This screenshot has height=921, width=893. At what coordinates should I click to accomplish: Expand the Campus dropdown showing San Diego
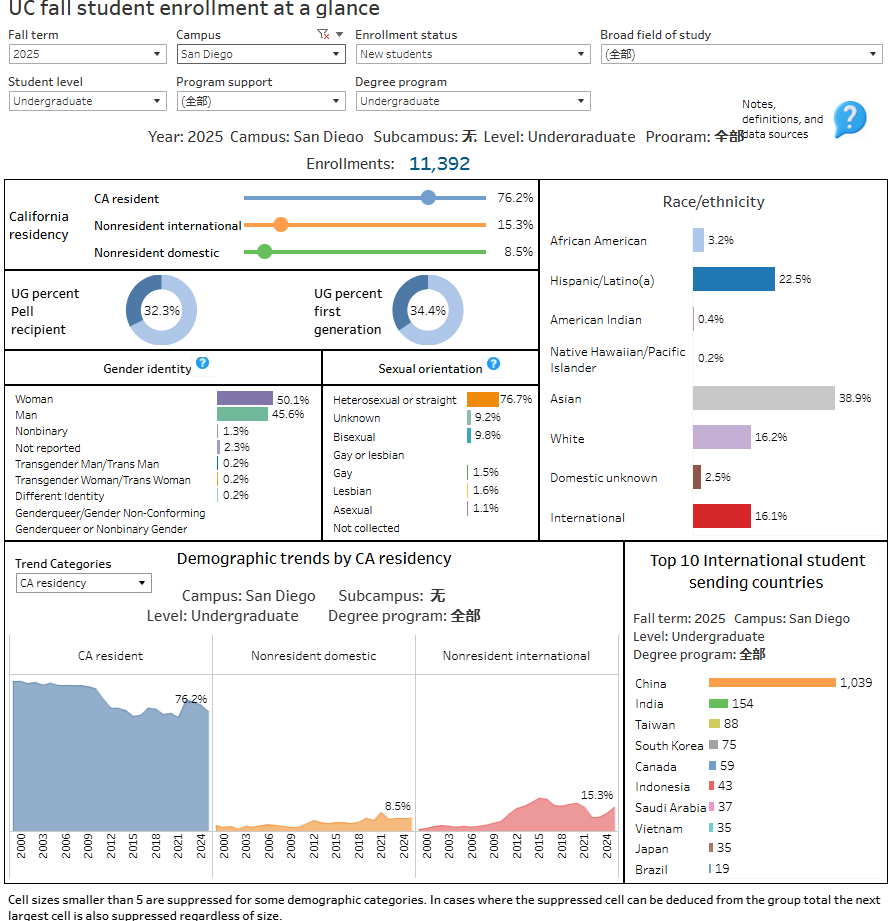pyautogui.click(x=261, y=54)
